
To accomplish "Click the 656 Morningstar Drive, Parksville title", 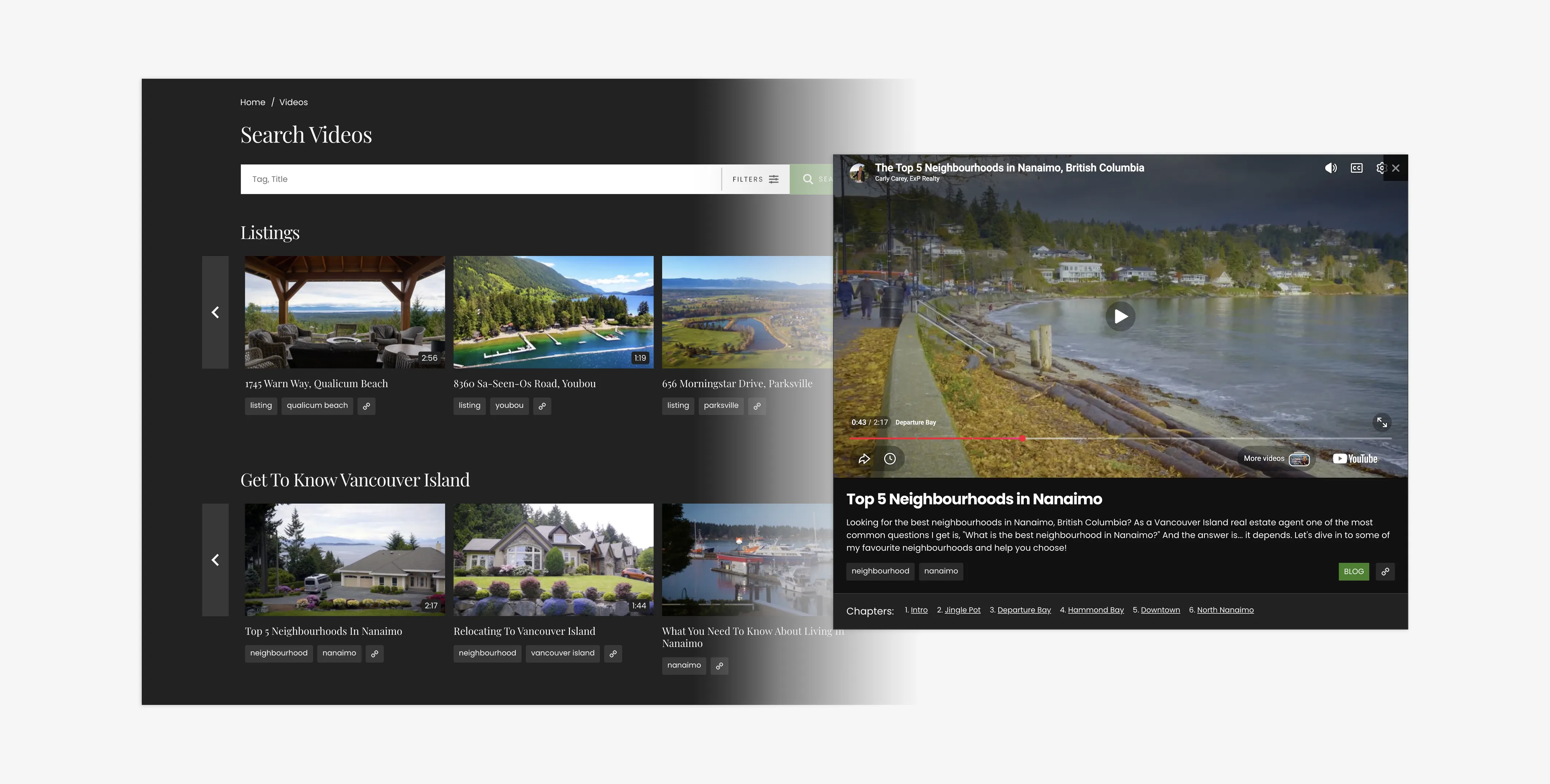I will (x=737, y=384).
